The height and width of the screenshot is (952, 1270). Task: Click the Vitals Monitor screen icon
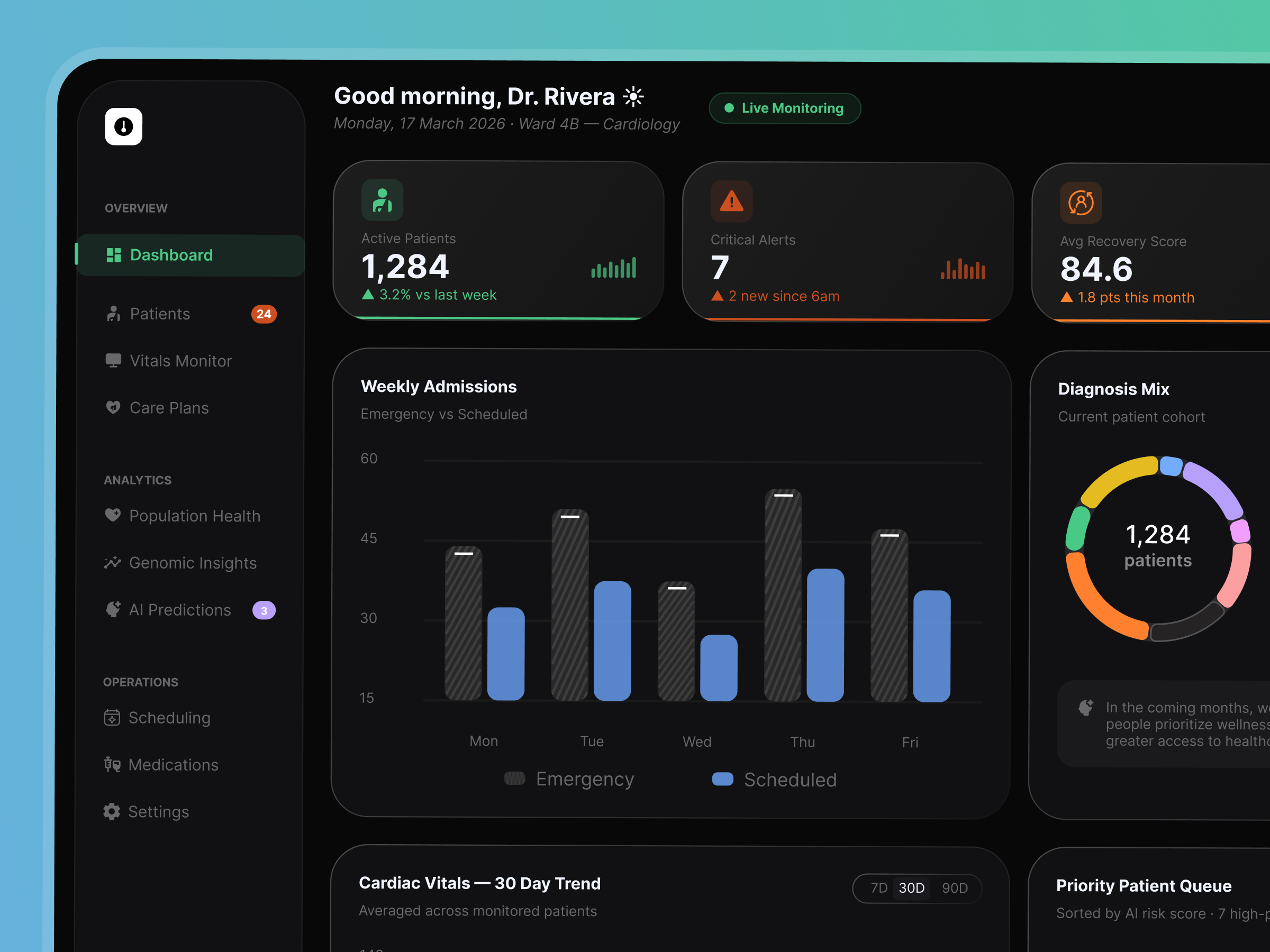click(113, 360)
